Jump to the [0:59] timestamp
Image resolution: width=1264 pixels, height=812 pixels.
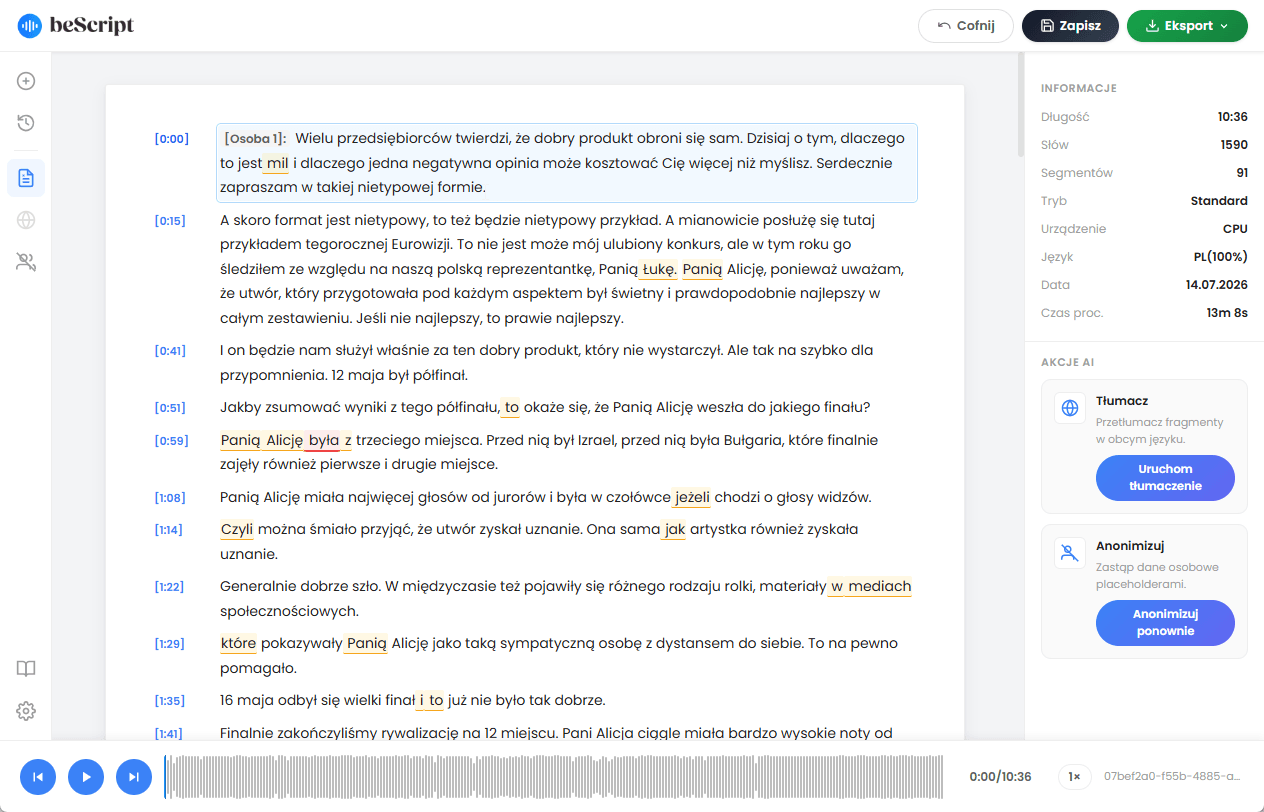[171, 441]
